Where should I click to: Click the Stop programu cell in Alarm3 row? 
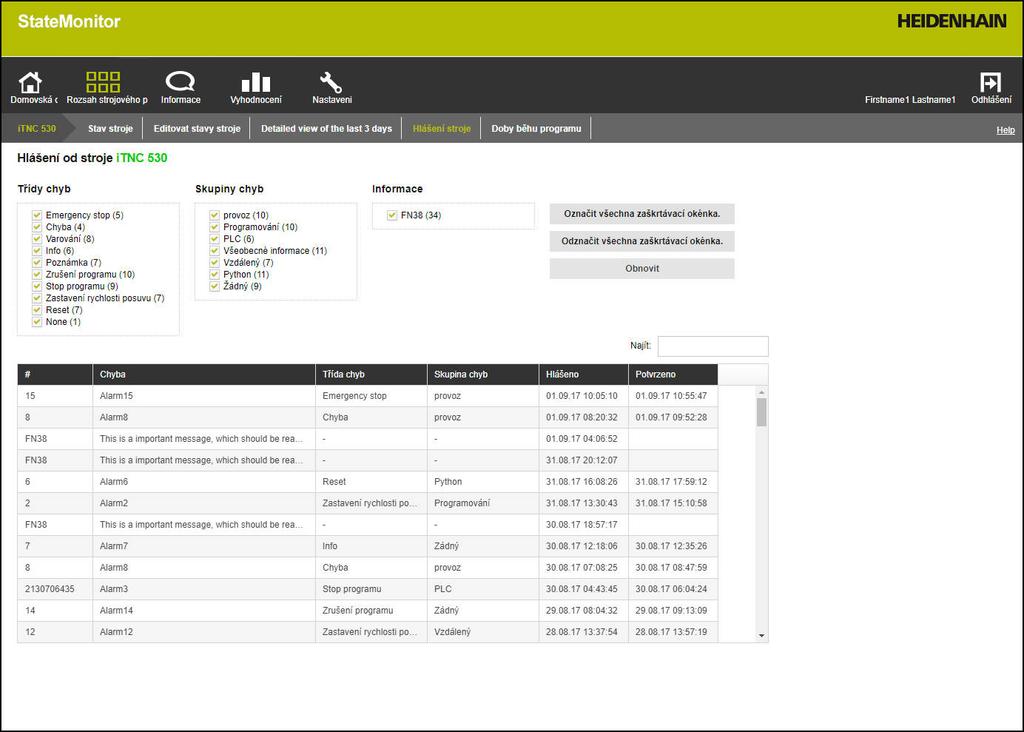pos(371,589)
